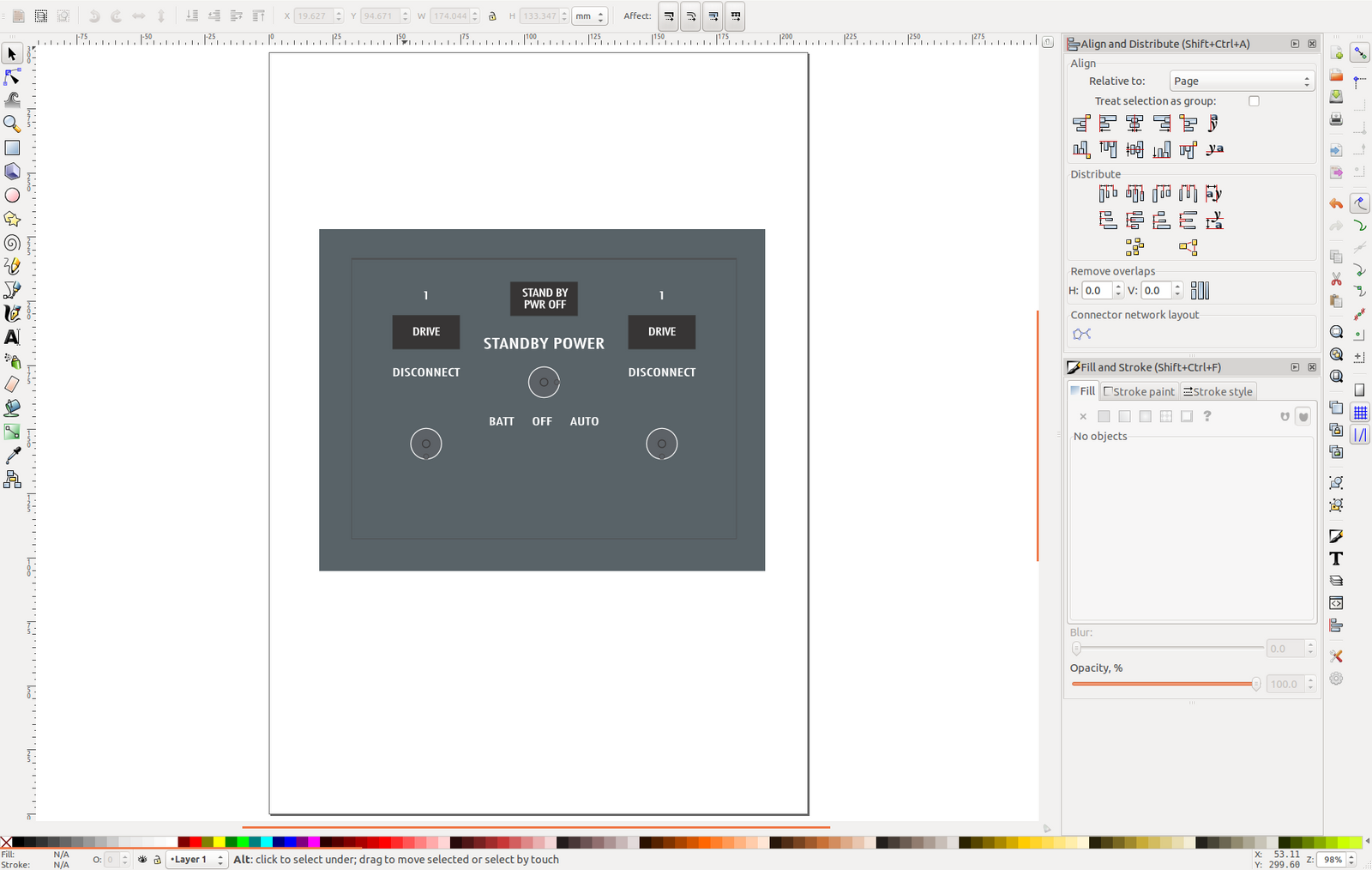1372x870 pixels.
Task: Choose the Text tool
Action: (x=12, y=337)
